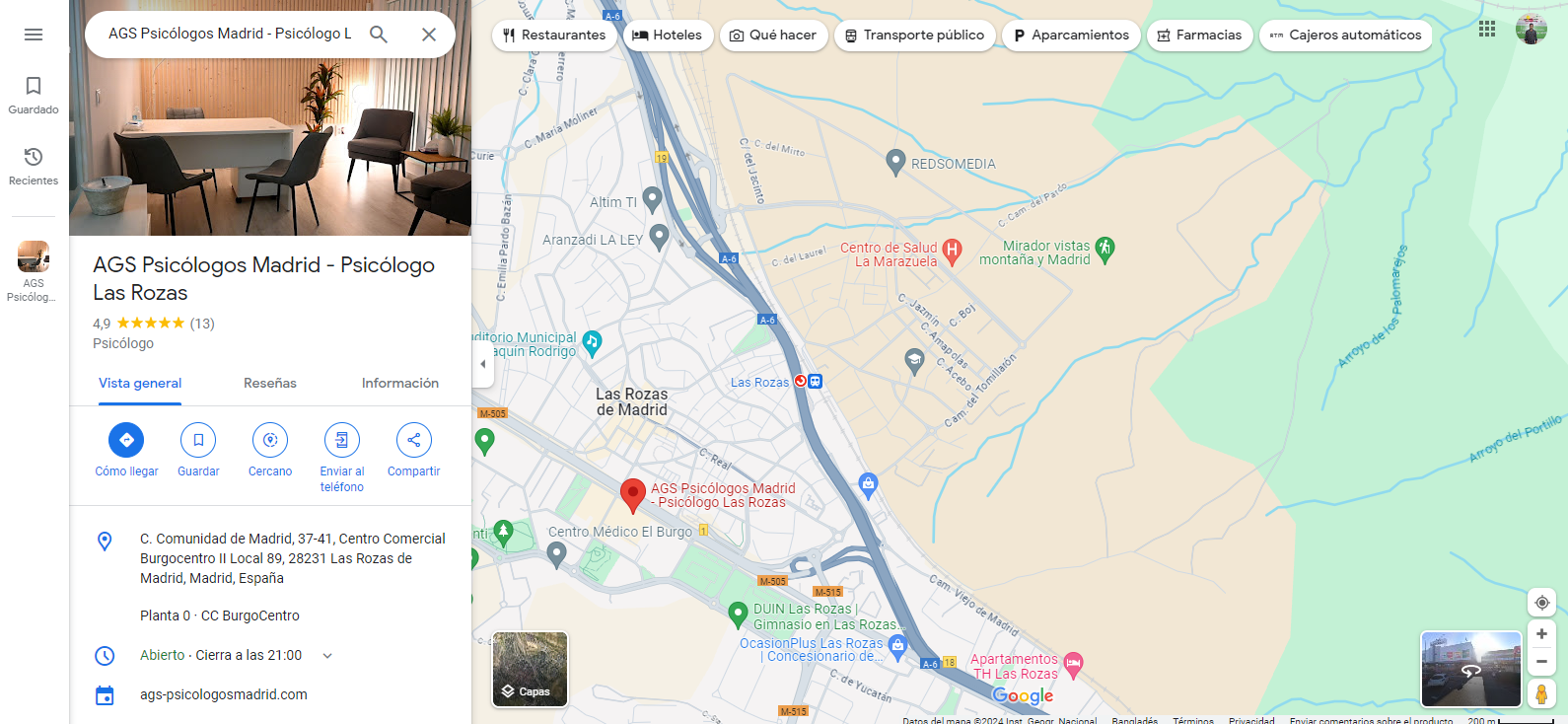View the office photo of AGS Psicólogos
The height and width of the screenshot is (724, 1568).
[x=270, y=117]
